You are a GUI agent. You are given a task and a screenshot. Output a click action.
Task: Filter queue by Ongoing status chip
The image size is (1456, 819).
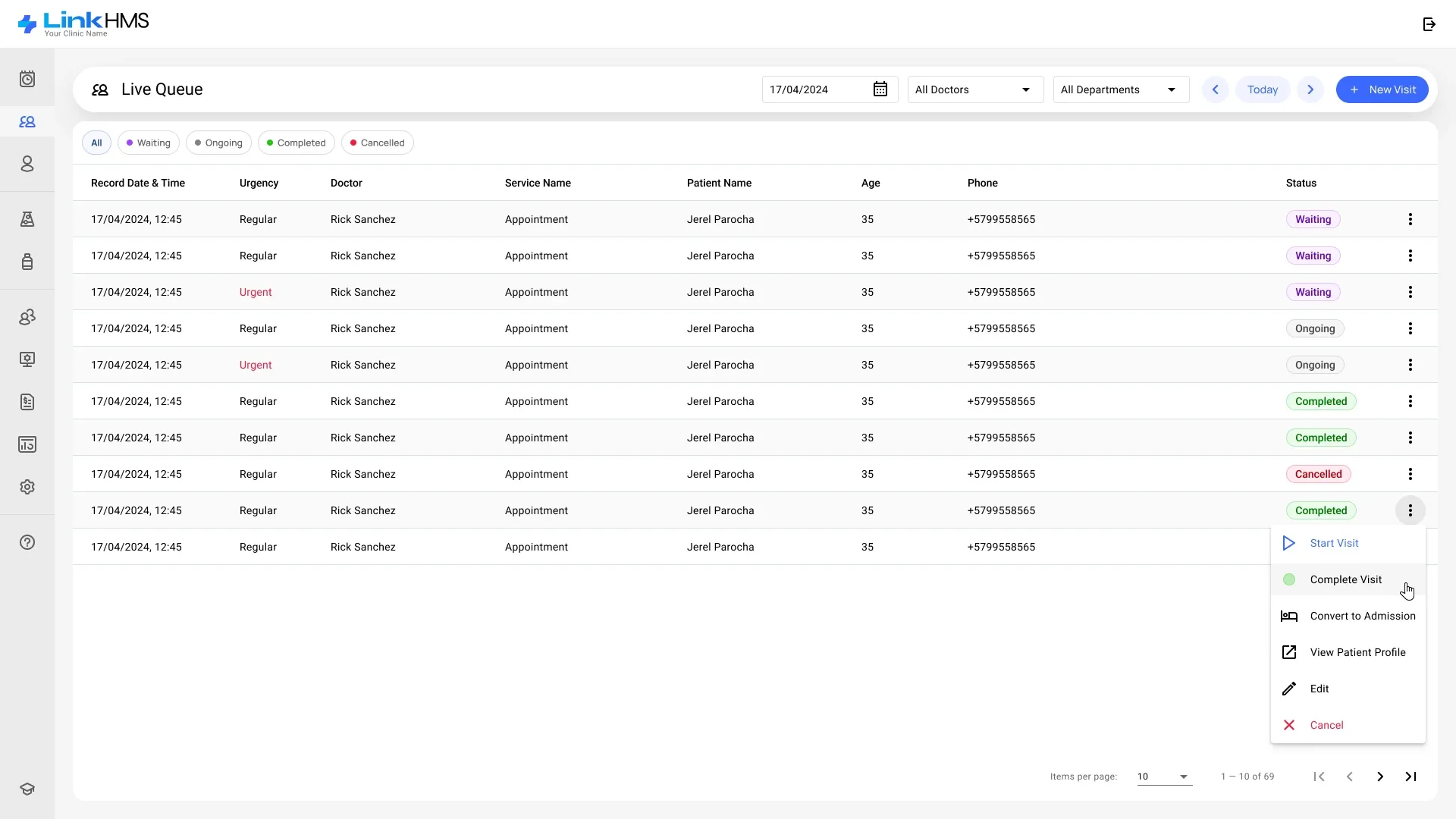pos(218,143)
